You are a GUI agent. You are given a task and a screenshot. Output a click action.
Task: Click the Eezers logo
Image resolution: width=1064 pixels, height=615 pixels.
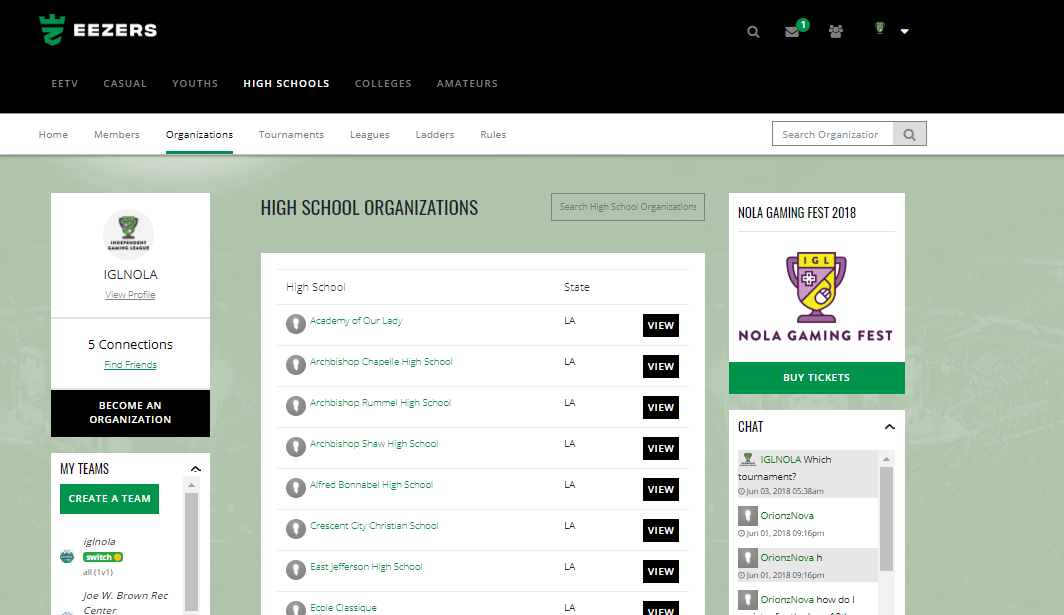coord(98,30)
